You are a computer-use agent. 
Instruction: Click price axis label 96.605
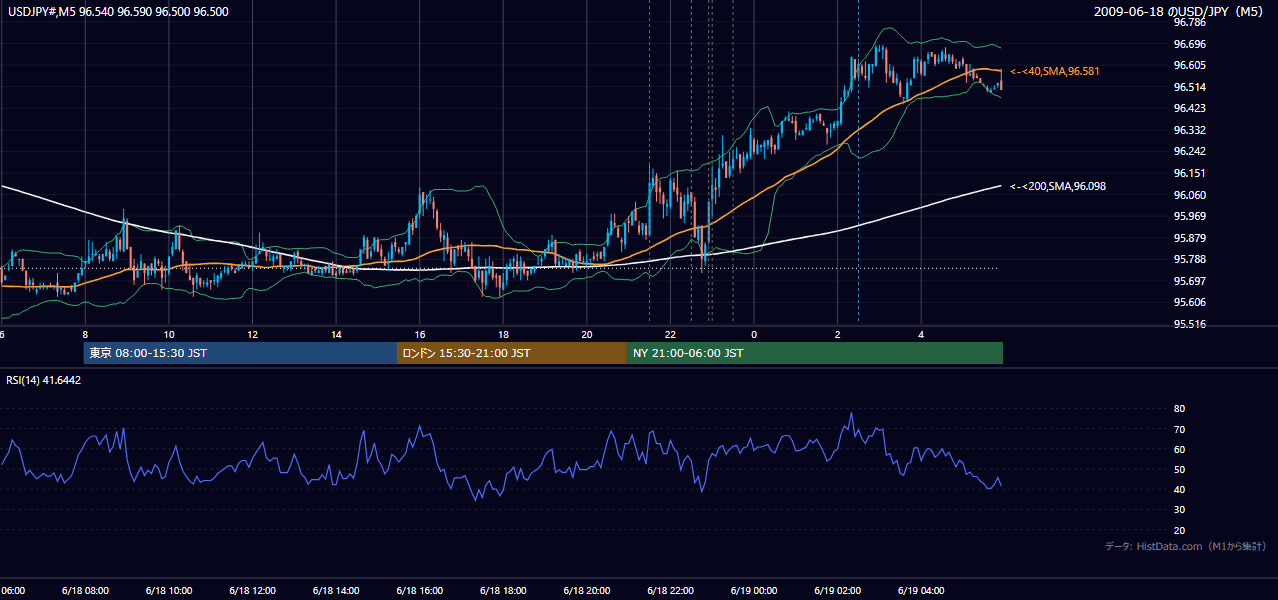(1189, 65)
